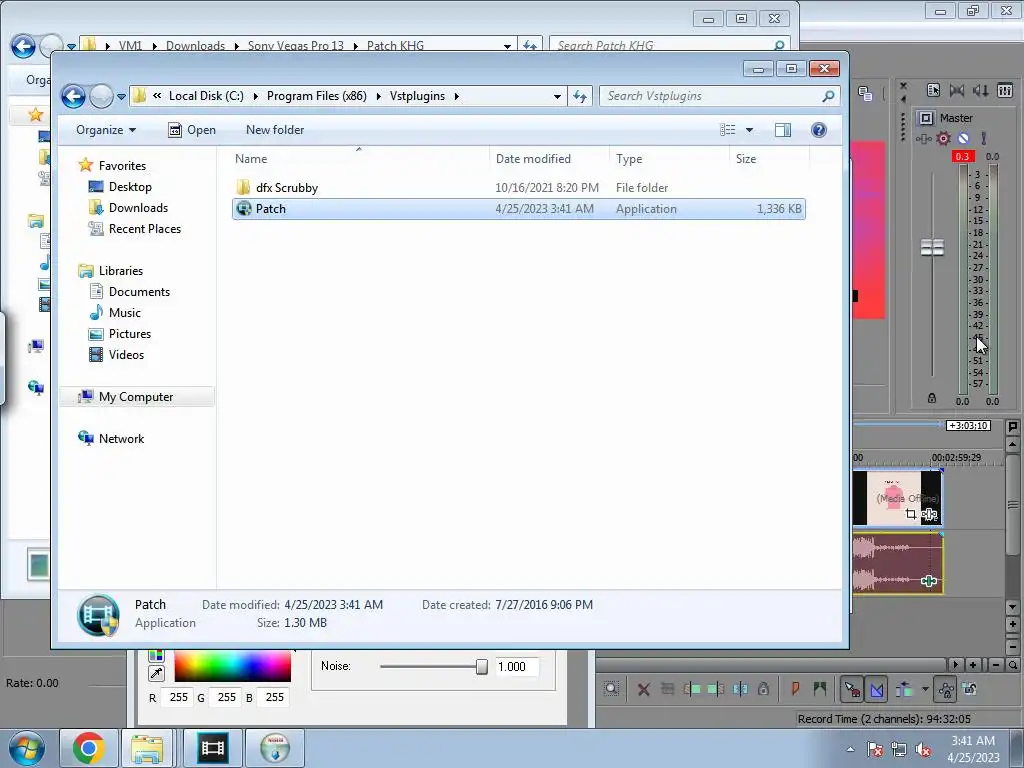Open address bar history dropdown arrow
This screenshot has height=768, width=1024.
pyautogui.click(x=557, y=97)
